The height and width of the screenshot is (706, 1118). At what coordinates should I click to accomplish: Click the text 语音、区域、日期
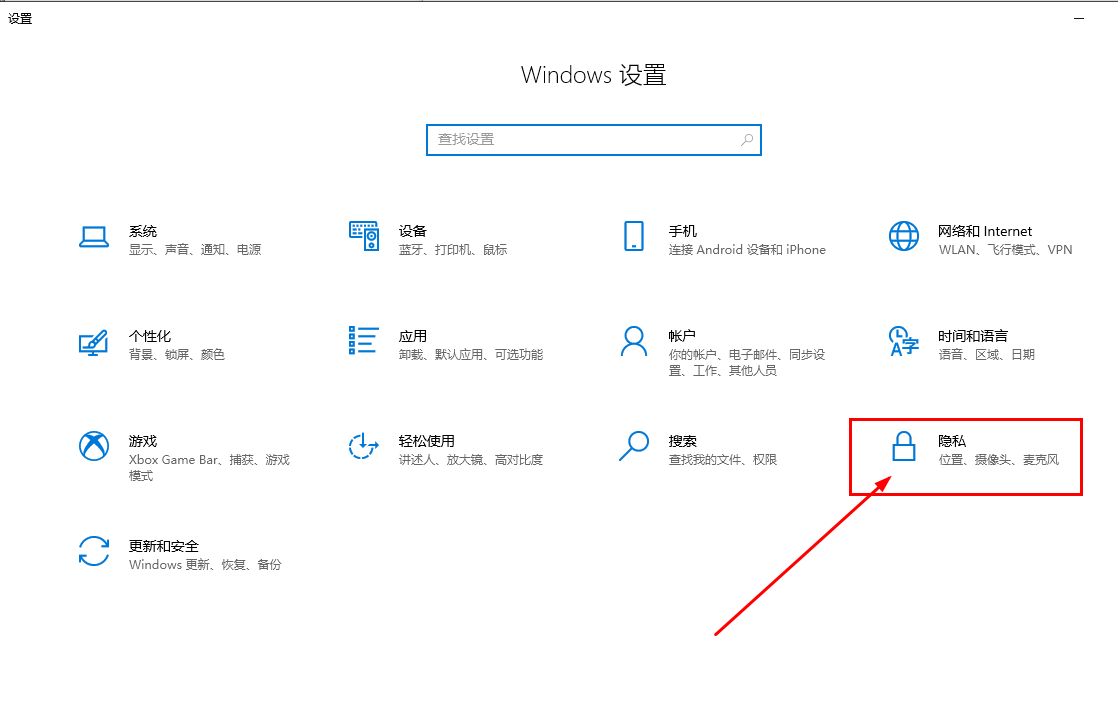pyautogui.click(x=986, y=354)
